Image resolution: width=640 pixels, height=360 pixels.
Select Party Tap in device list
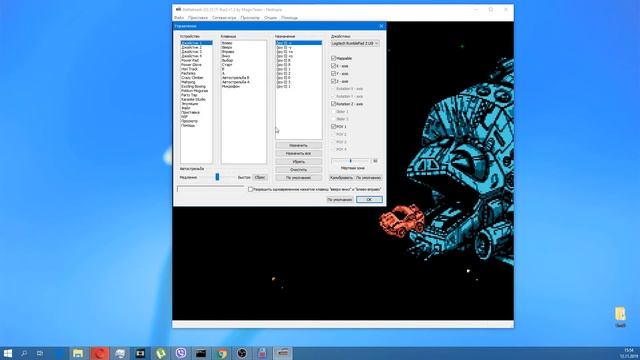[x=196, y=95]
